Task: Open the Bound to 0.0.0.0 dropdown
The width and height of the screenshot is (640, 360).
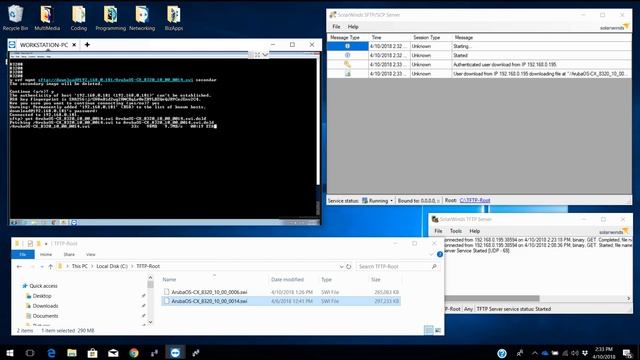Action: [x=419, y=201]
